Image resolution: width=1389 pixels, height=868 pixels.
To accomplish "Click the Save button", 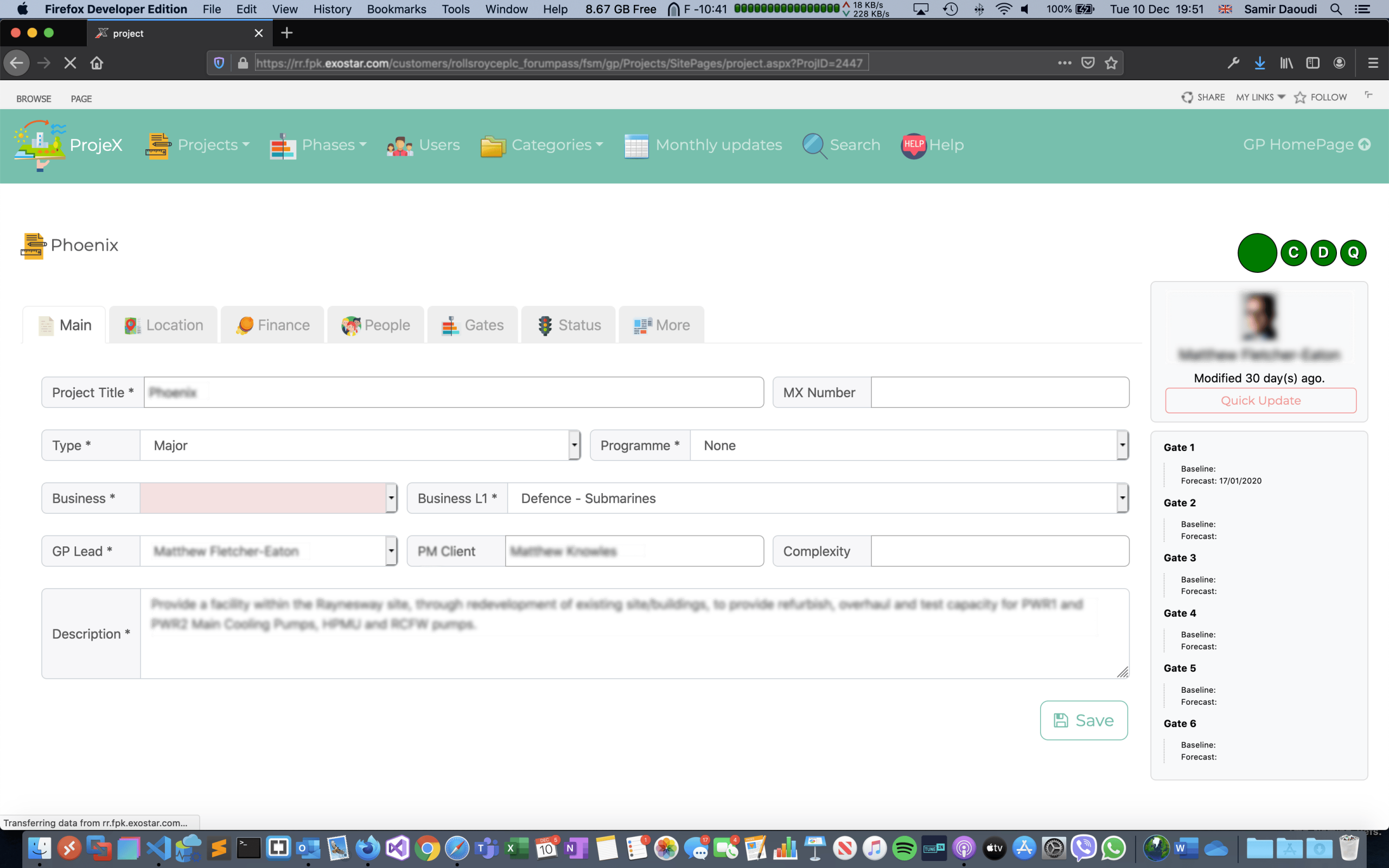I will pyautogui.click(x=1084, y=720).
